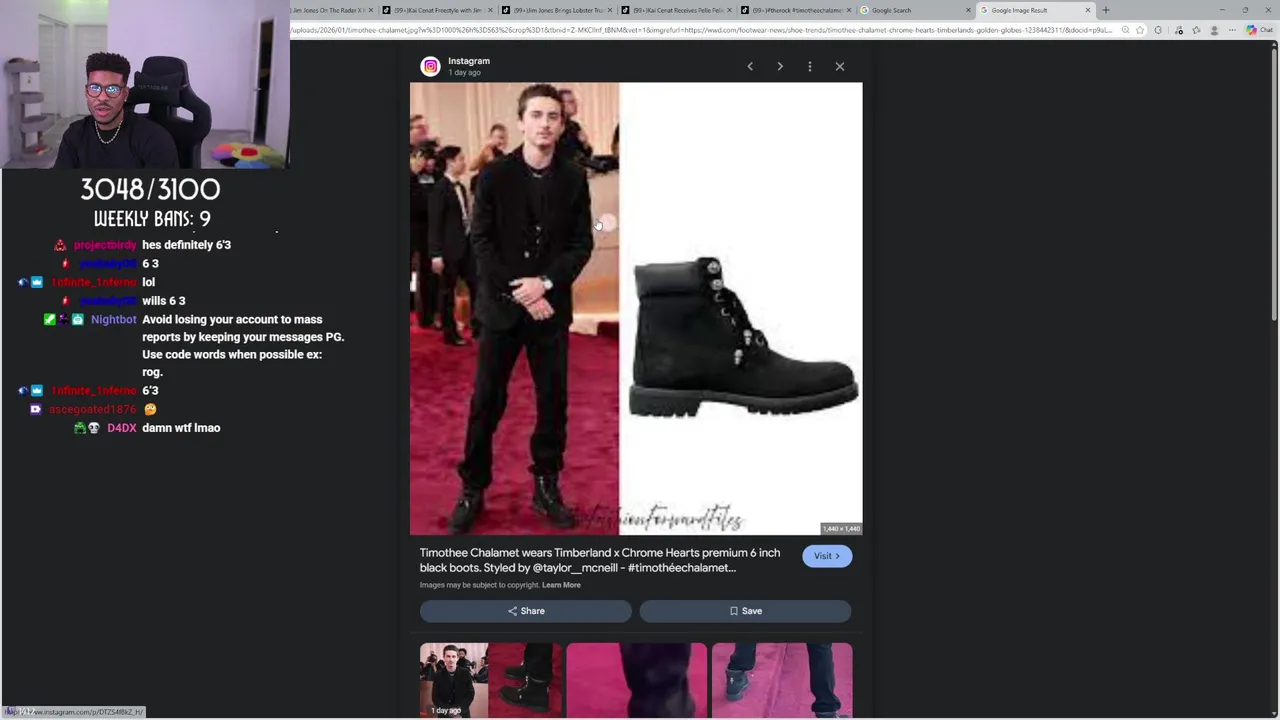Open a new browser tab
Screen dimensions: 1280x720
pos(1106,10)
